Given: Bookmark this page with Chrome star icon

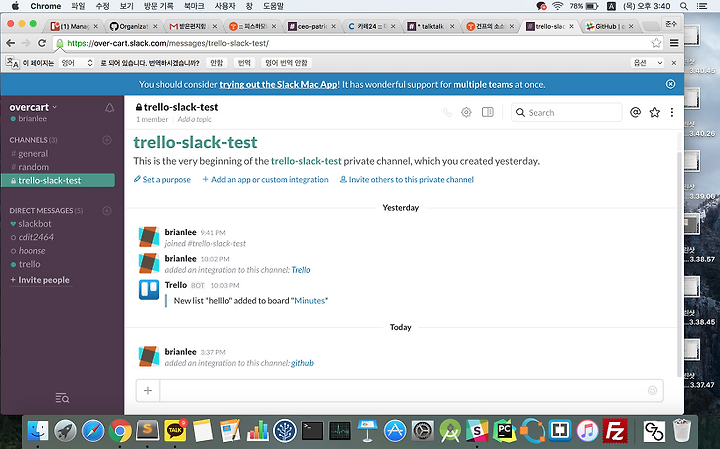Looking at the screenshot, I should (656, 43).
